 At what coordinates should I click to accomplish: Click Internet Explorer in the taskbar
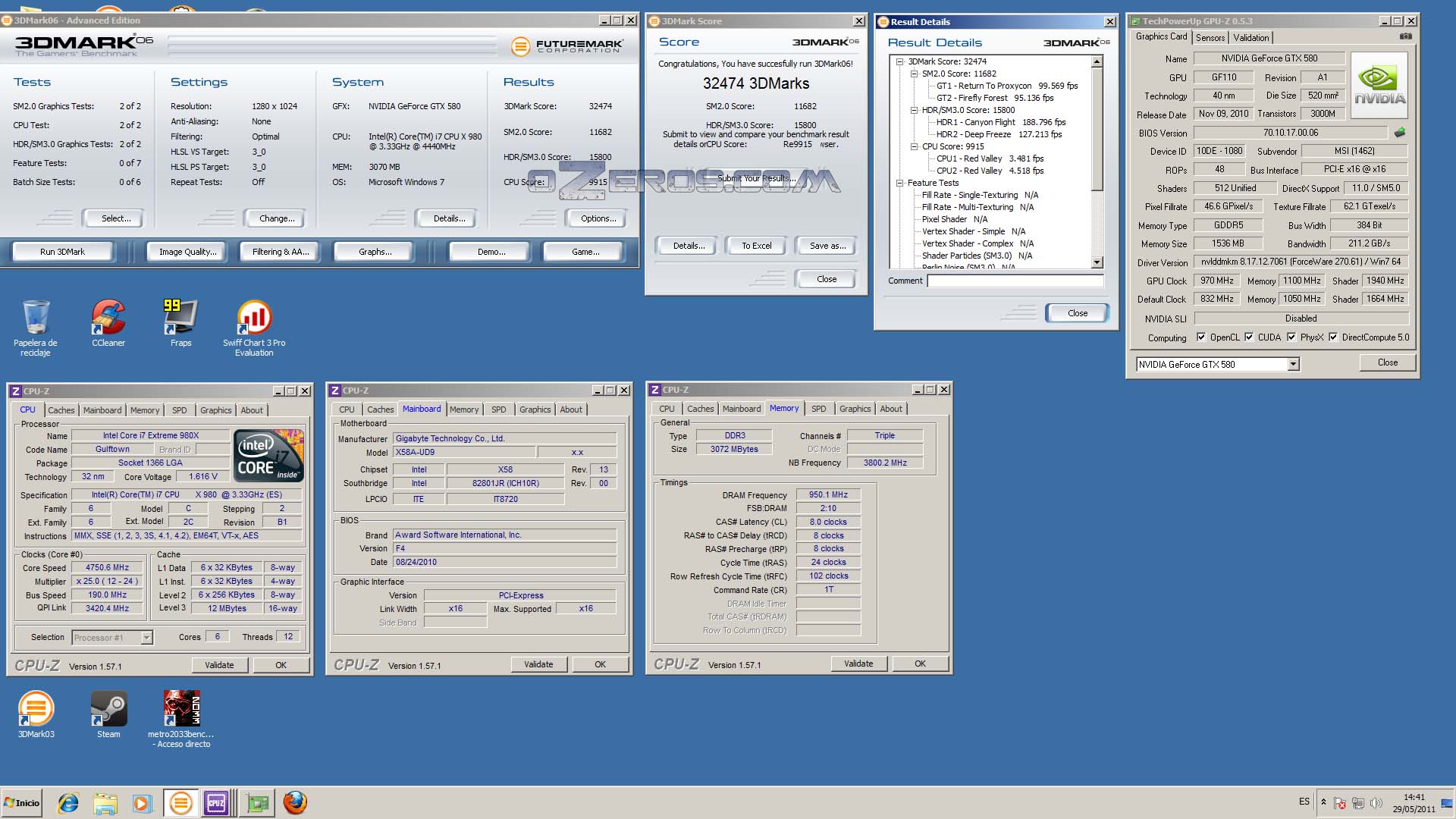tap(68, 803)
